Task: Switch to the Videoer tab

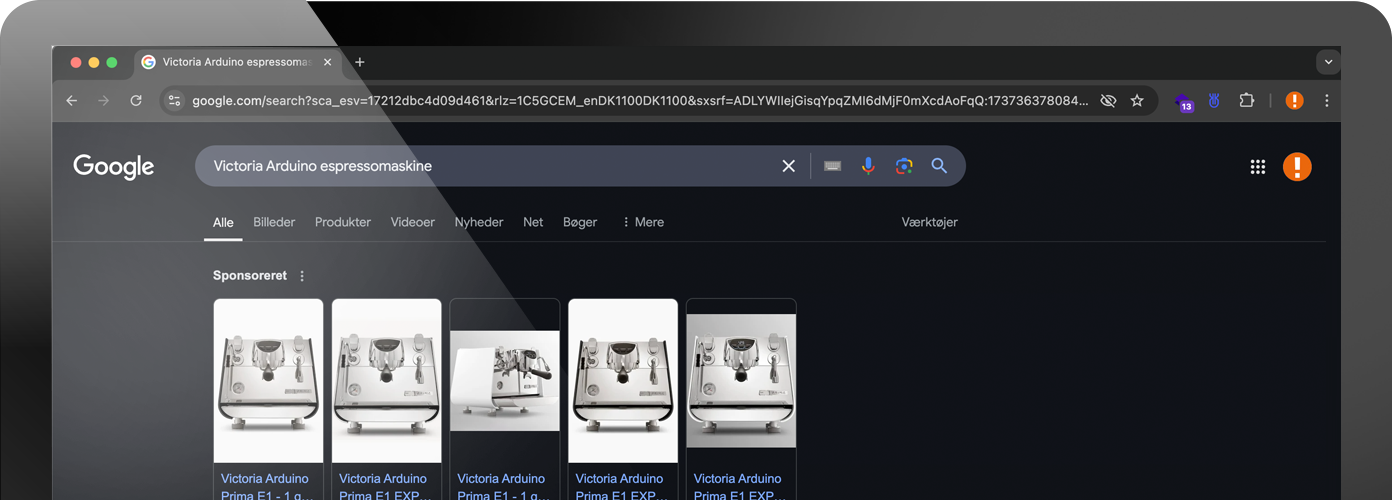Action: click(x=413, y=222)
